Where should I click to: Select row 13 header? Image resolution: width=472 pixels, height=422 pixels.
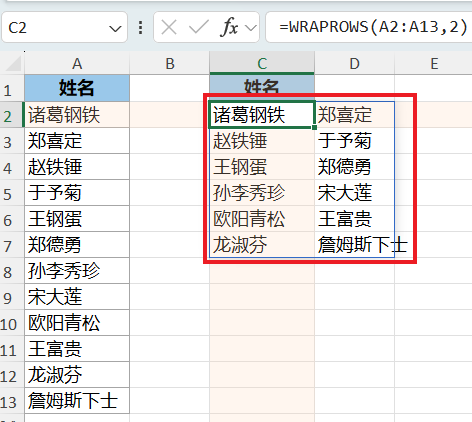12,401
